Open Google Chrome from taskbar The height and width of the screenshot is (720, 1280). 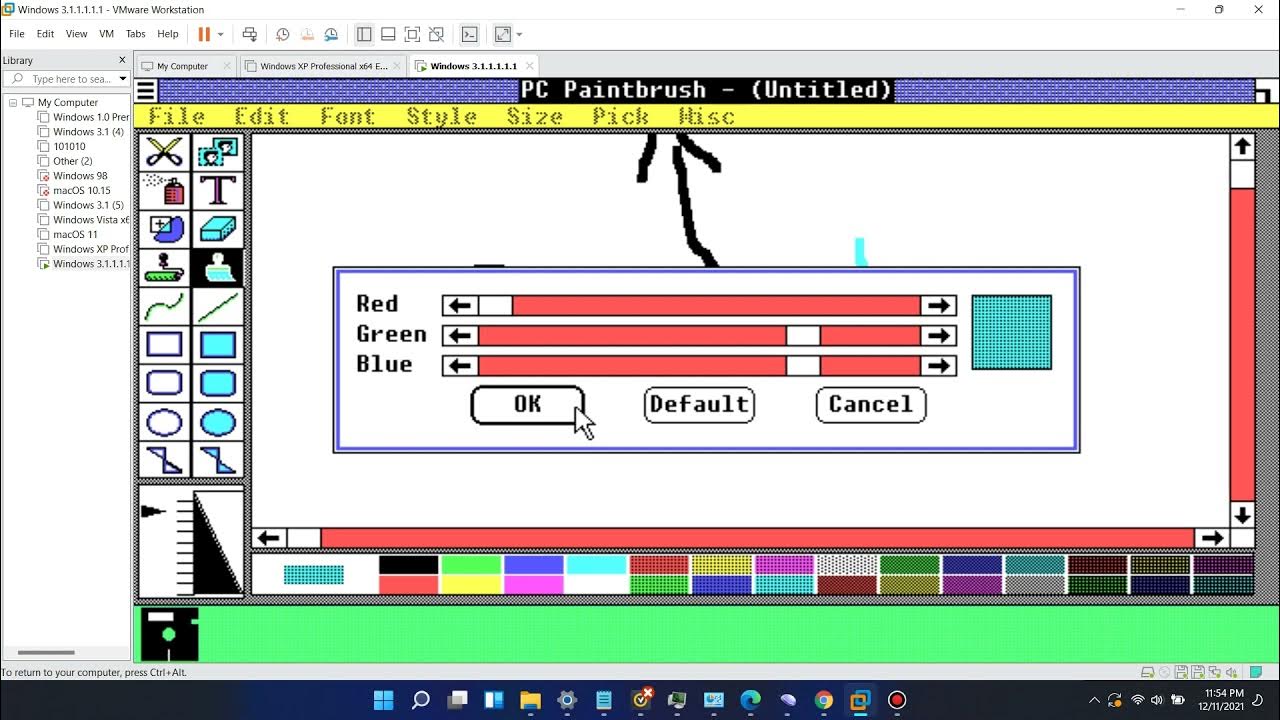(823, 700)
